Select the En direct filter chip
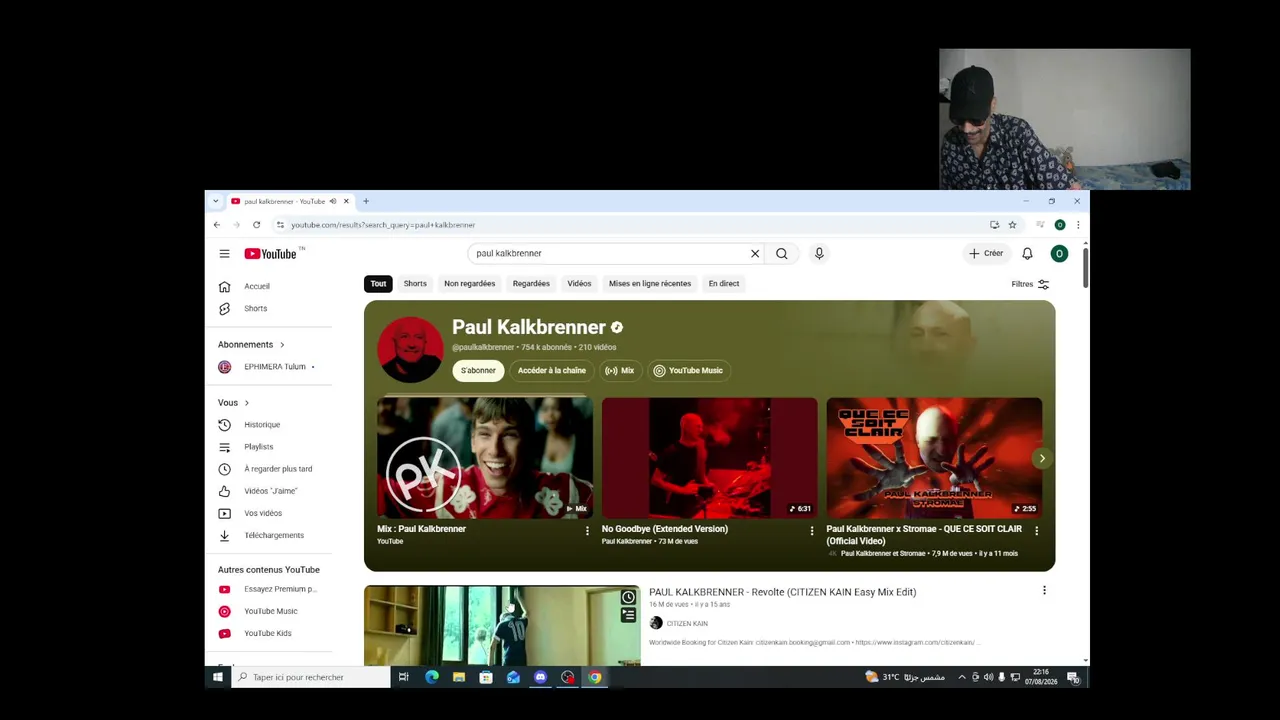The width and height of the screenshot is (1280, 720). (724, 284)
